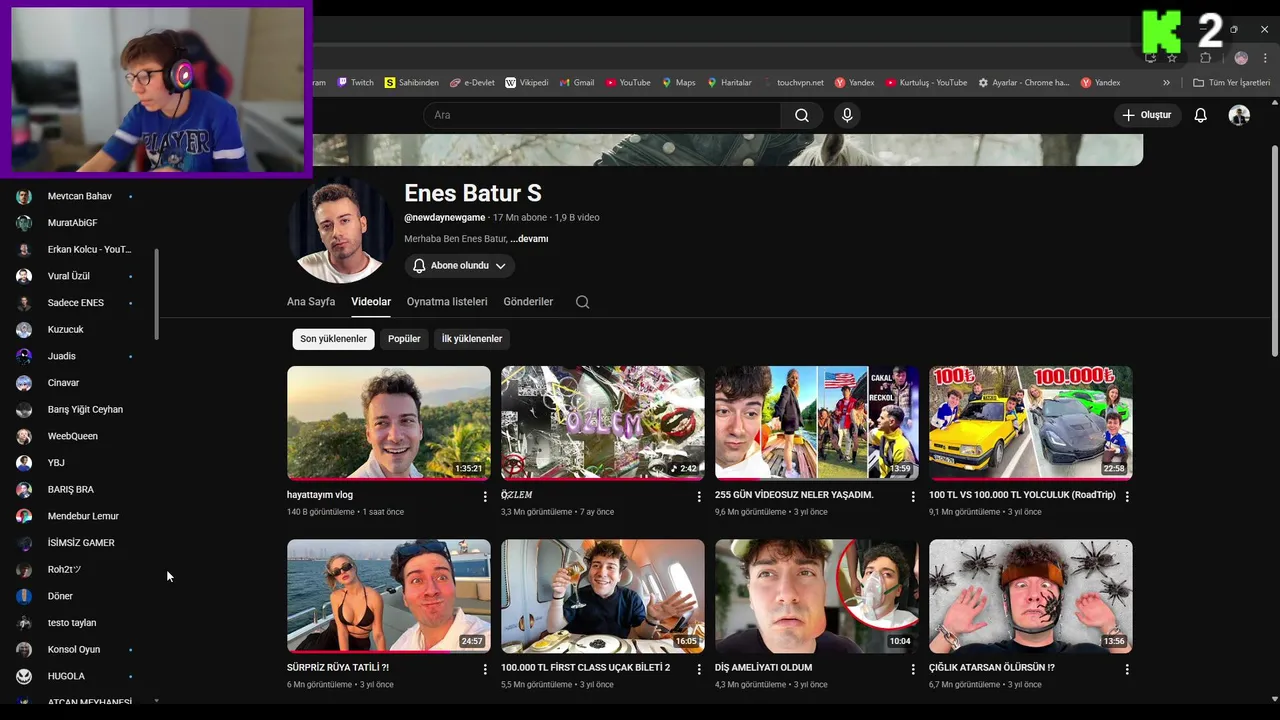
Task: Open Konsol Oyun channel in sidebar
Action: (75, 650)
